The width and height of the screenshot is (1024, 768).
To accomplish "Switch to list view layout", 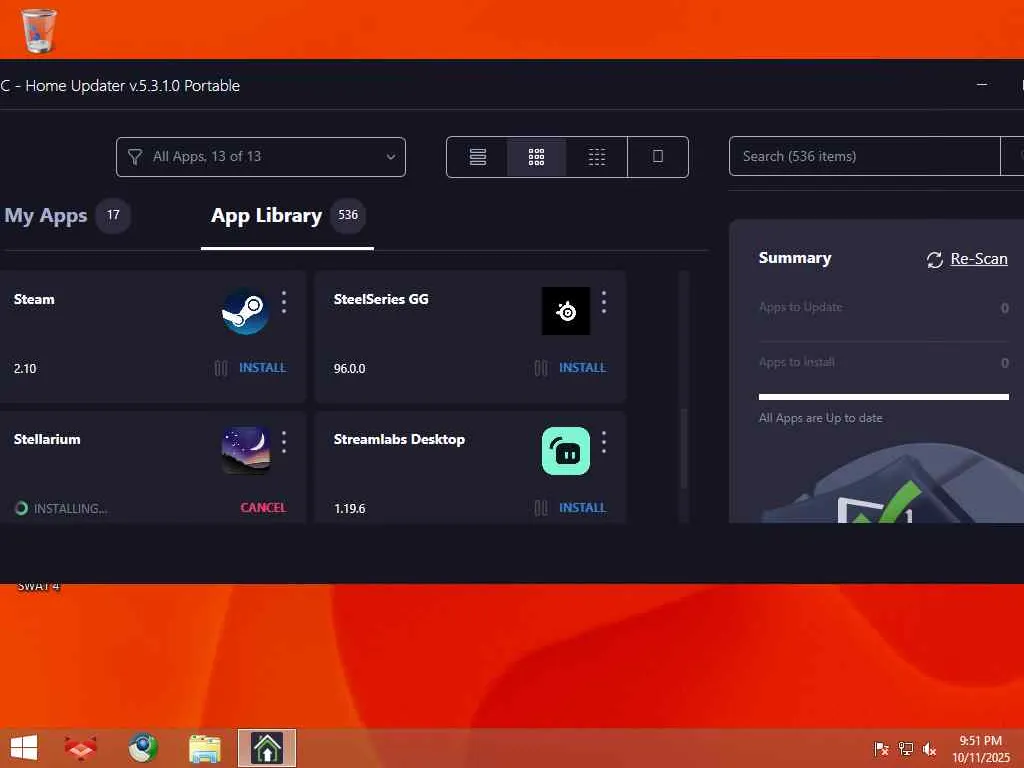I will pos(477,157).
